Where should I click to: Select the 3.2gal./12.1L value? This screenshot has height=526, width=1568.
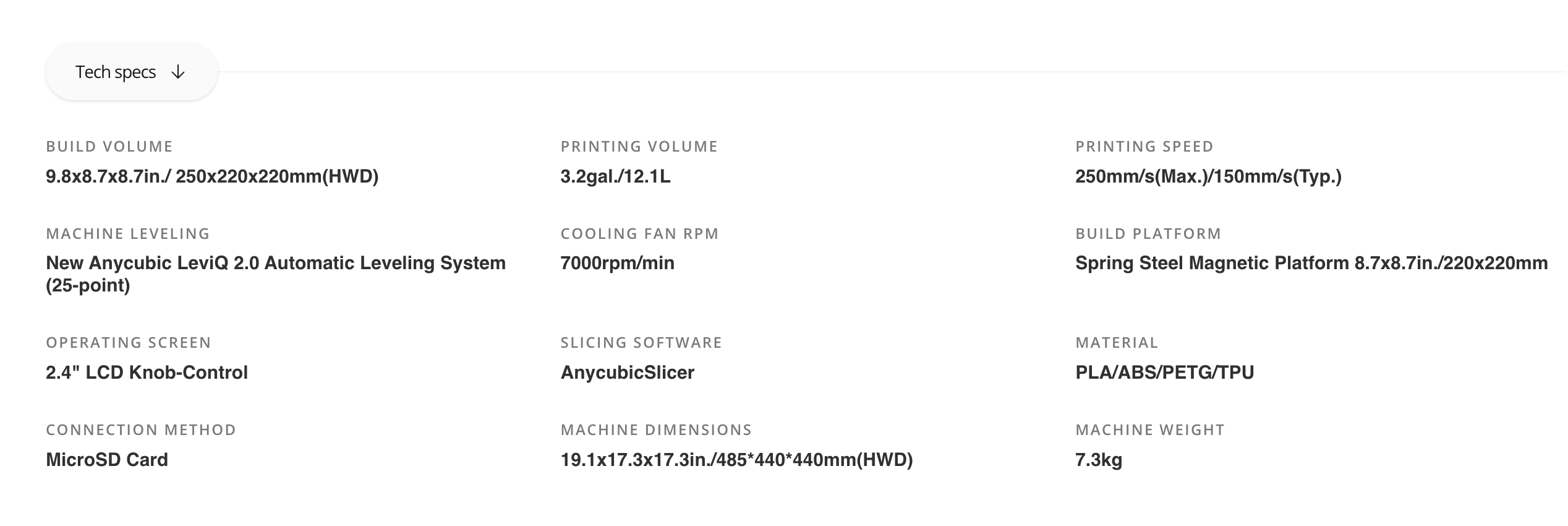[x=615, y=177]
